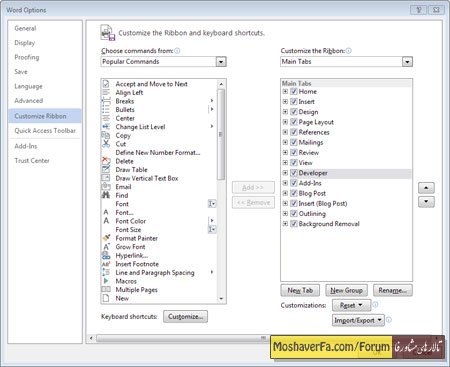Click the Rename... button

click(x=393, y=290)
